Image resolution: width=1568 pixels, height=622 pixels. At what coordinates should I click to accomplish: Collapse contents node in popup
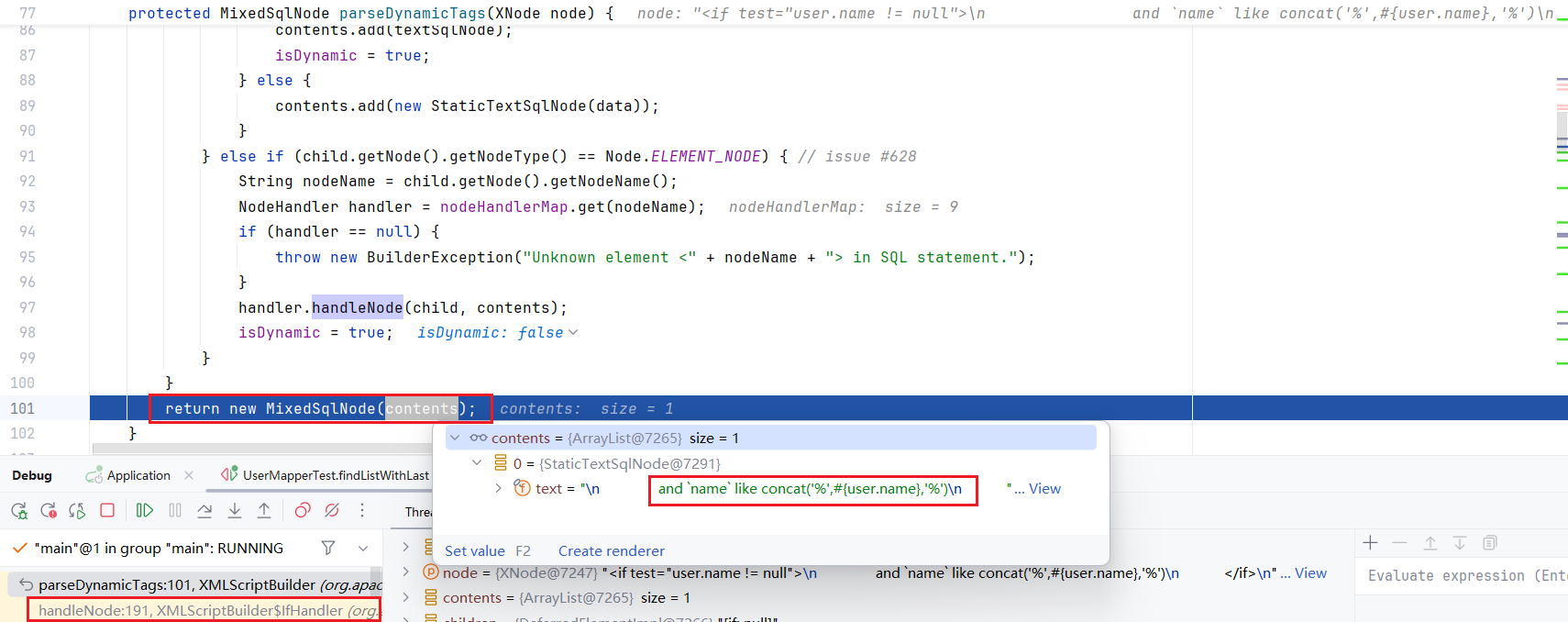click(455, 438)
